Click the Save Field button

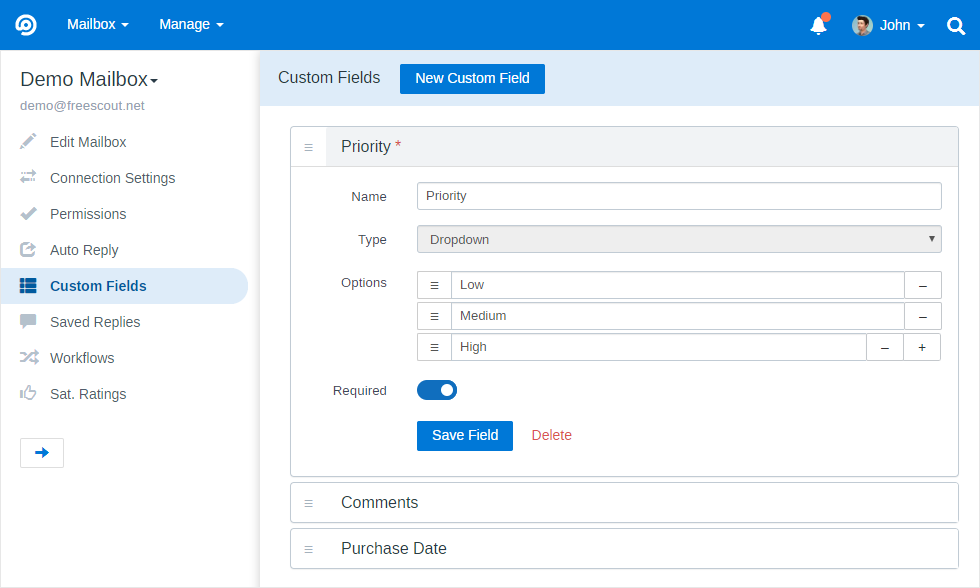pyautogui.click(x=464, y=435)
